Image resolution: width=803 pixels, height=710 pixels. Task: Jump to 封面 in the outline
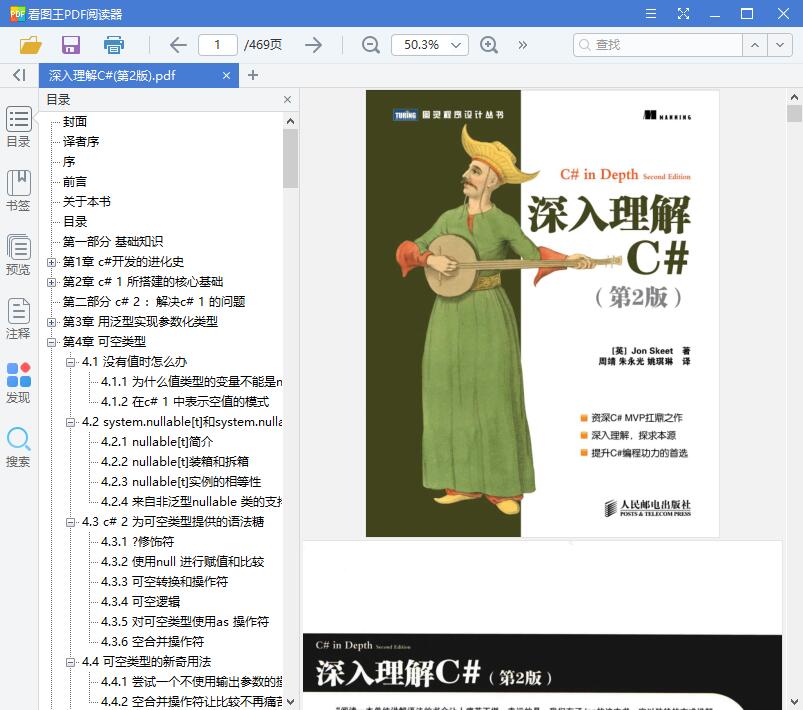tap(75, 122)
